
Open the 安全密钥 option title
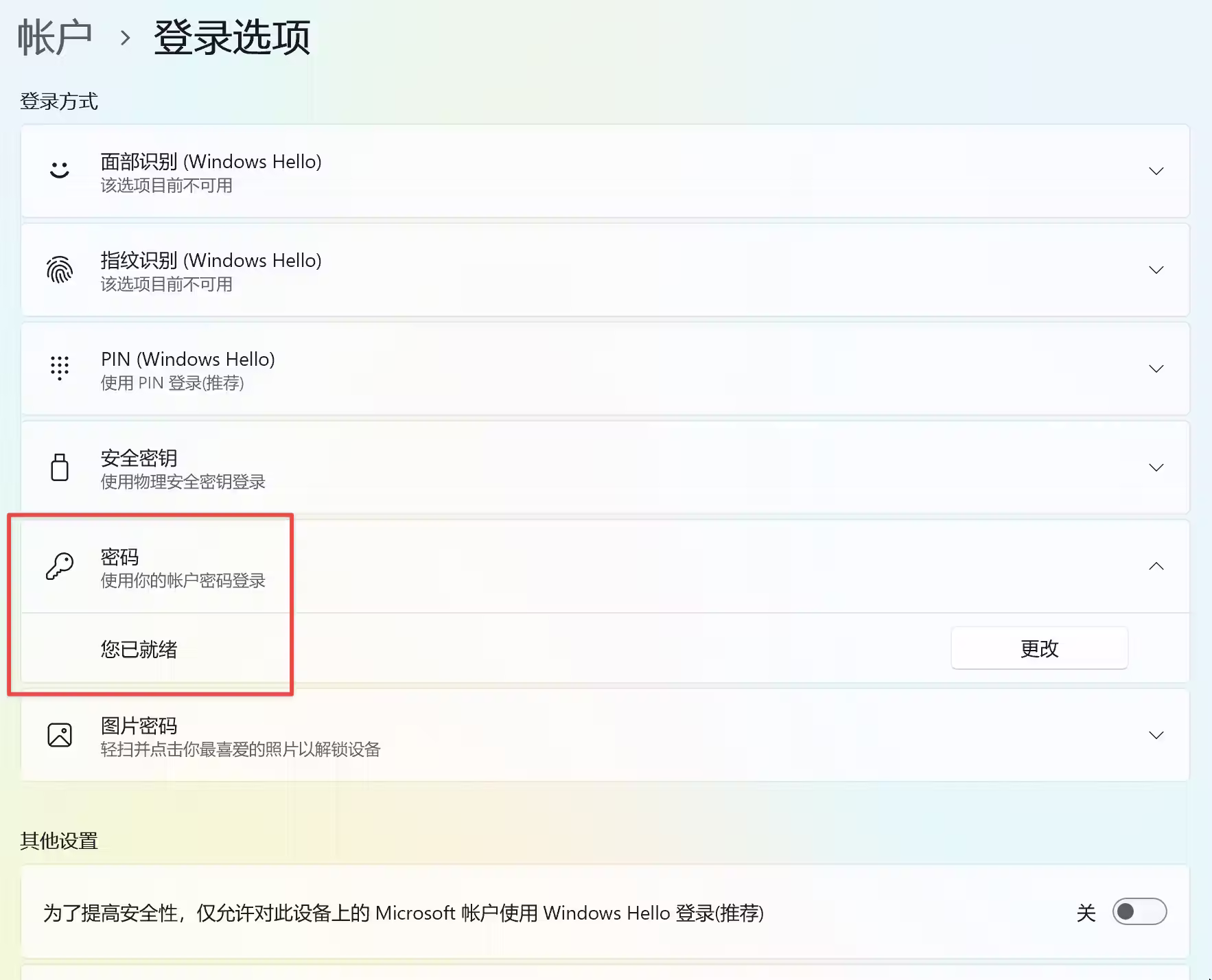[139, 458]
